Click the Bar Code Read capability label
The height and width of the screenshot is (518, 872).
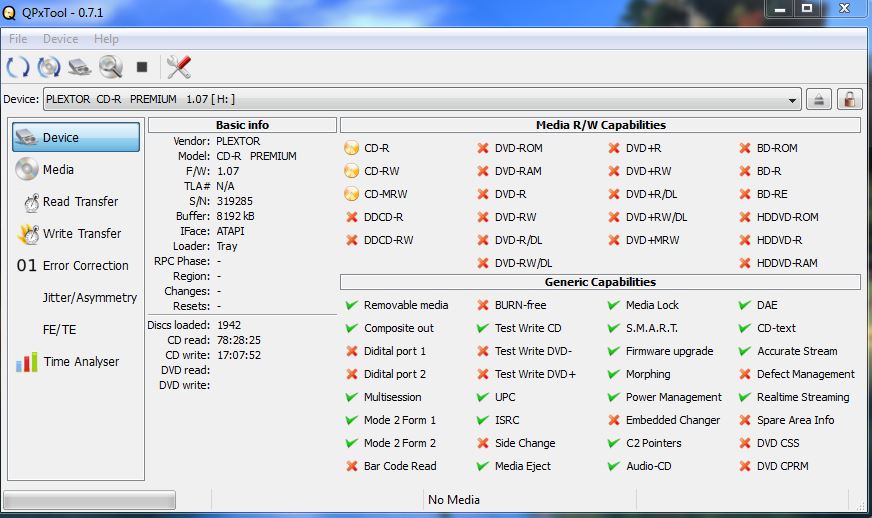[400, 466]
